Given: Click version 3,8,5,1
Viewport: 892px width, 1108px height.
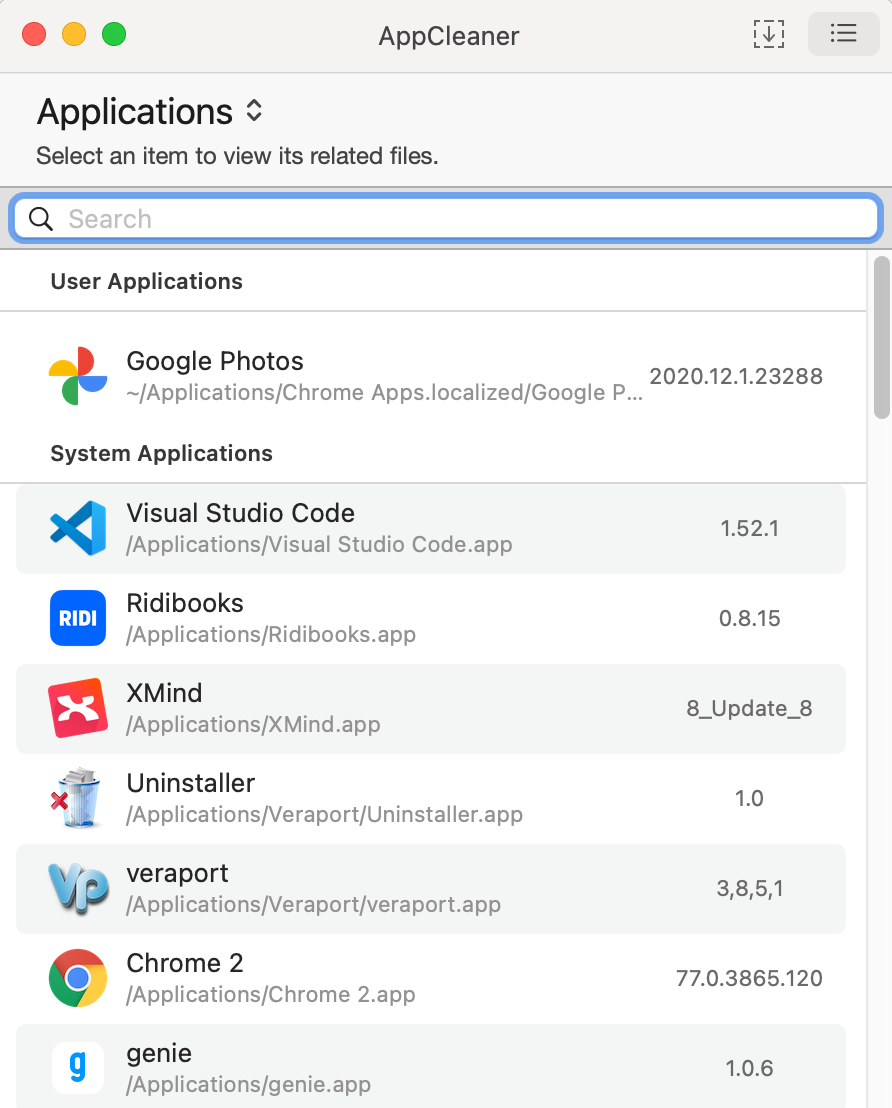Looking at the screenshot, I should click(x=749, y=888).
